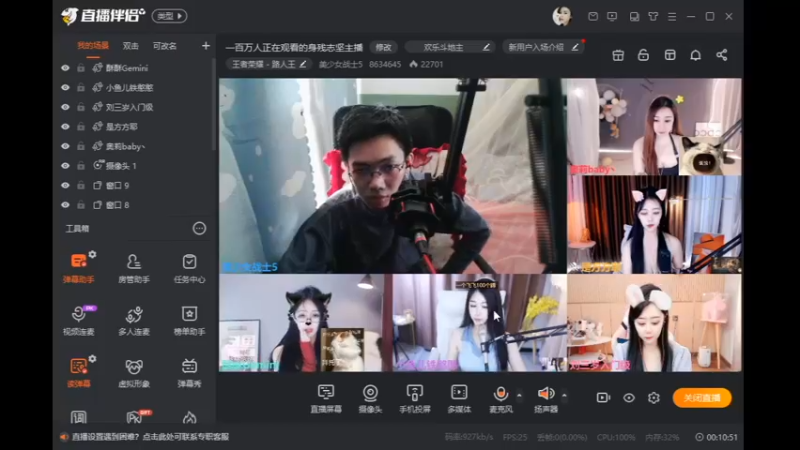Viewport: 800px width, 450px height.
Task: Open the flame icon tool in toolbox
Action: coord(189,417)
